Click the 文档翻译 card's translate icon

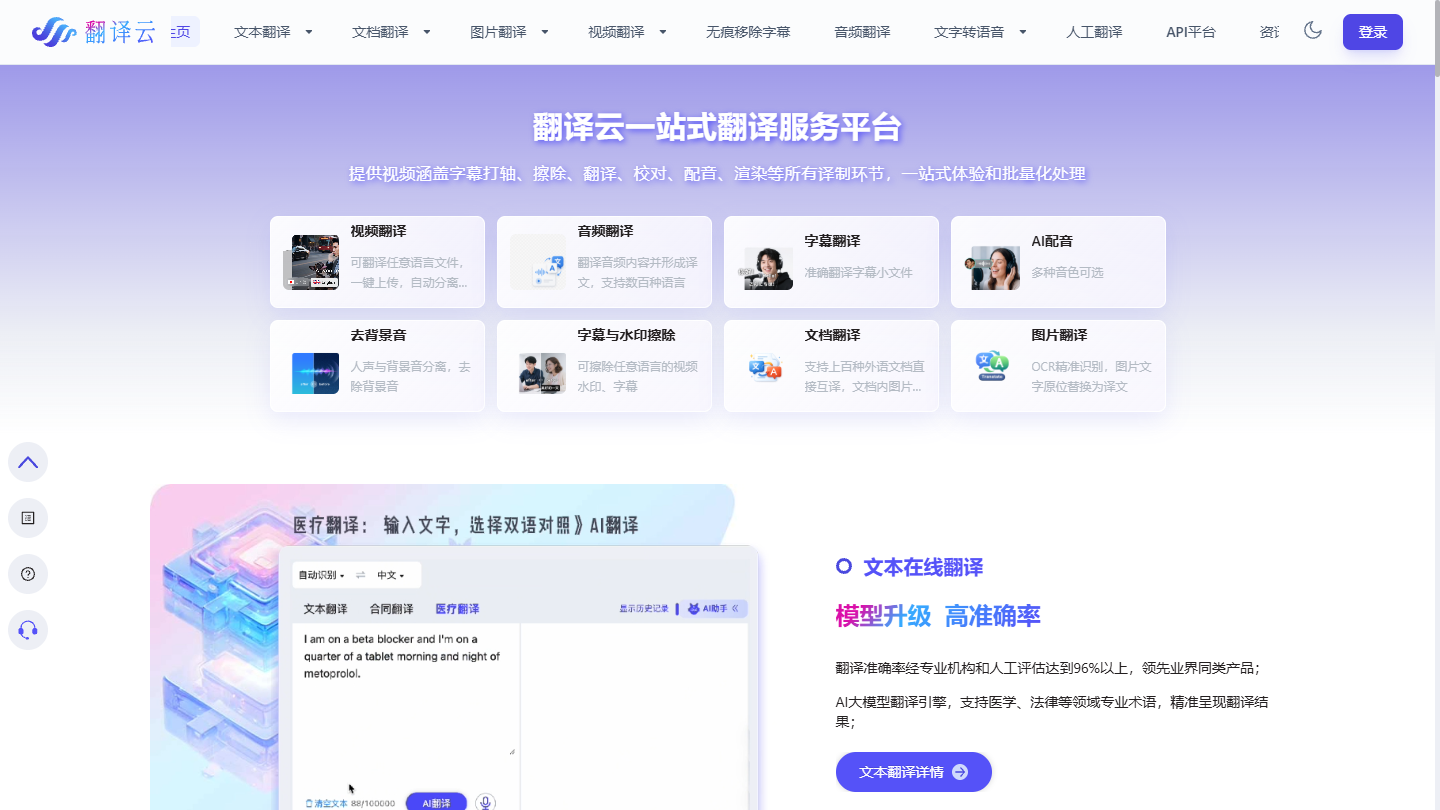[765, 368]
